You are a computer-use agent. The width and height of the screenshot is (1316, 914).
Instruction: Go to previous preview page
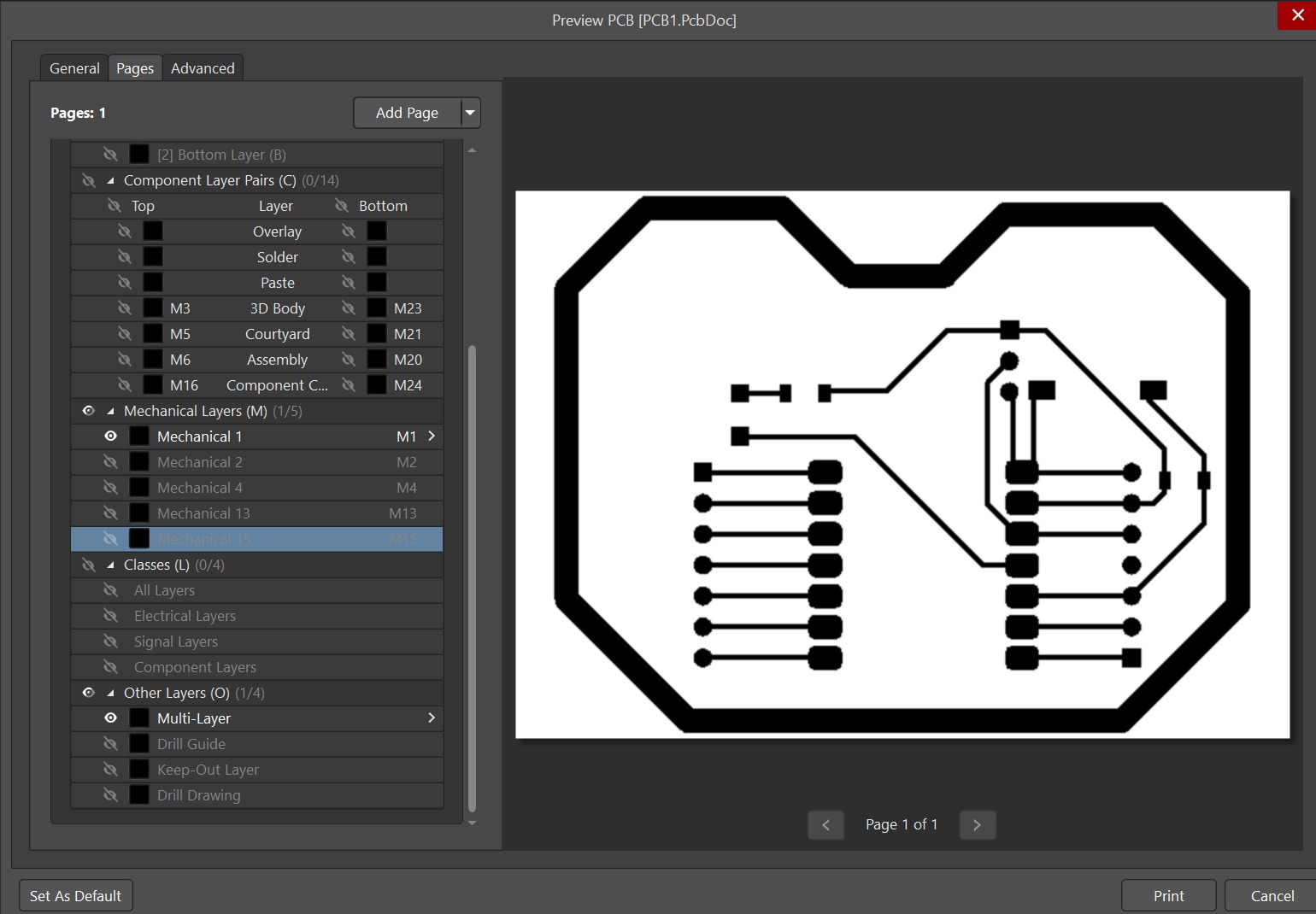click(825, 824)
